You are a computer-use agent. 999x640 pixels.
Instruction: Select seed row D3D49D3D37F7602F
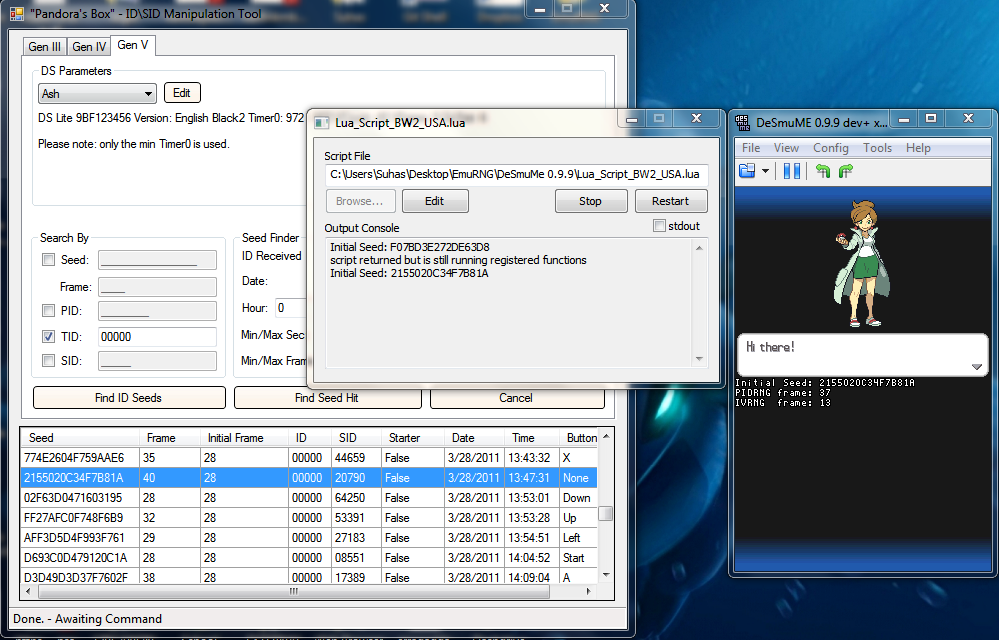[309, 578]
